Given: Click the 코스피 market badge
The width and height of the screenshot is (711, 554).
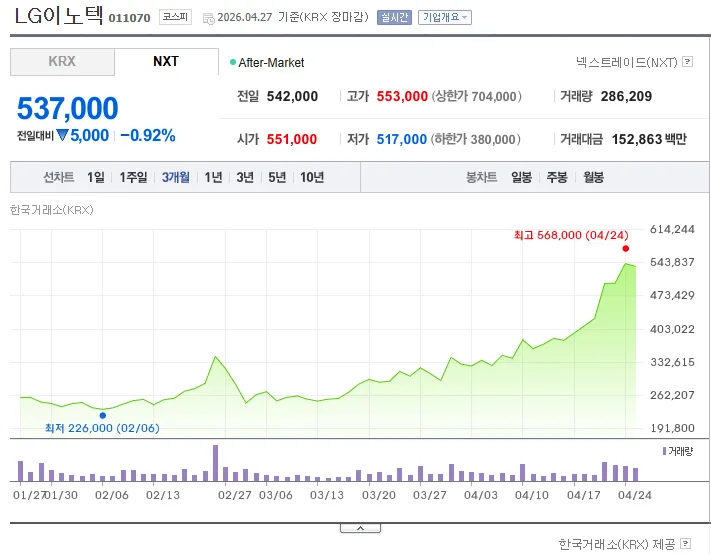Looking at the screenshot, I should point(175,17).
